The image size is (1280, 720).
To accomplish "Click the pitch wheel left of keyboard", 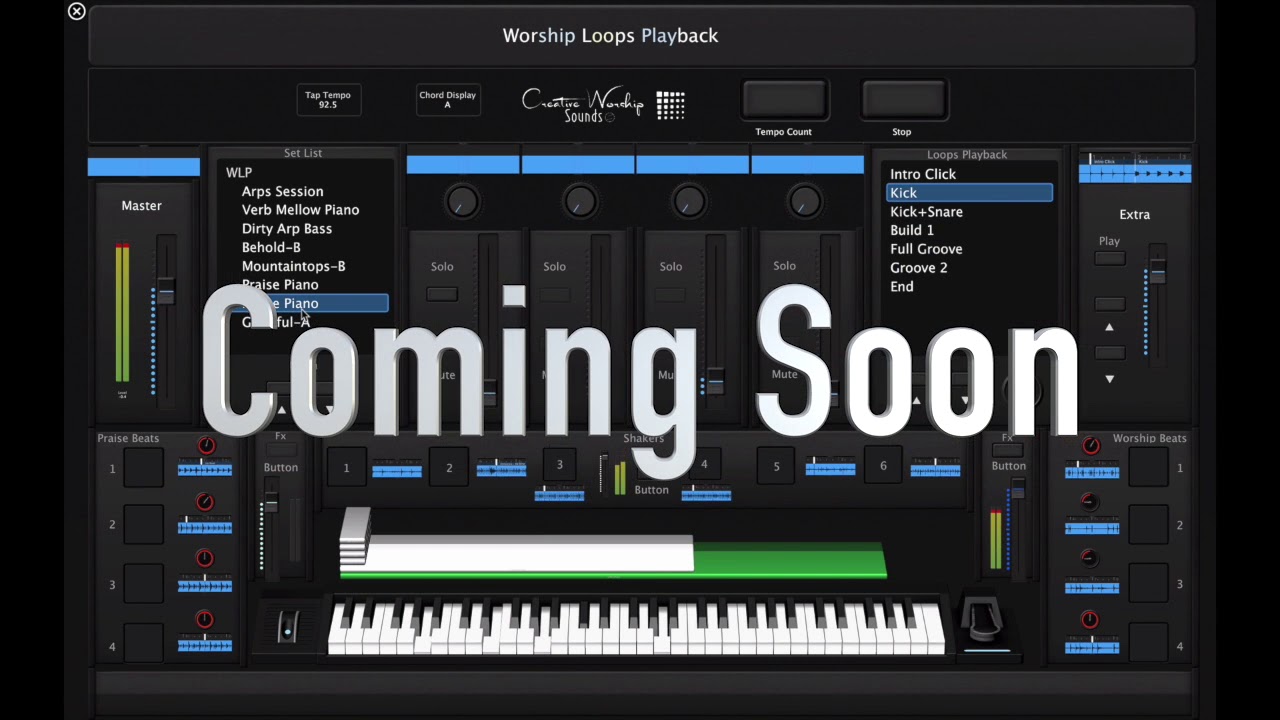I will point(288,627).
